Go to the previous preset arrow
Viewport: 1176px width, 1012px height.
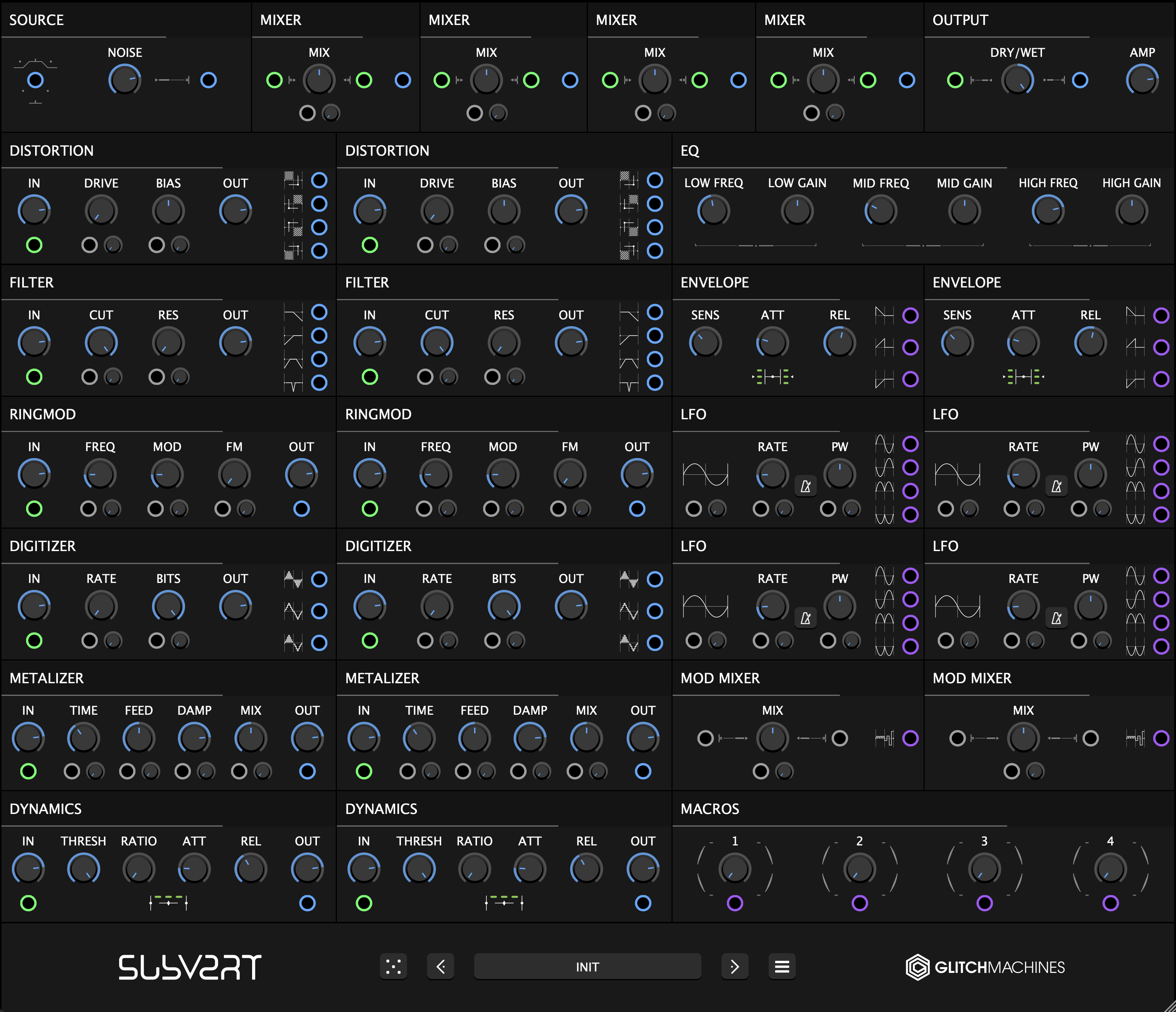[440, 966]
